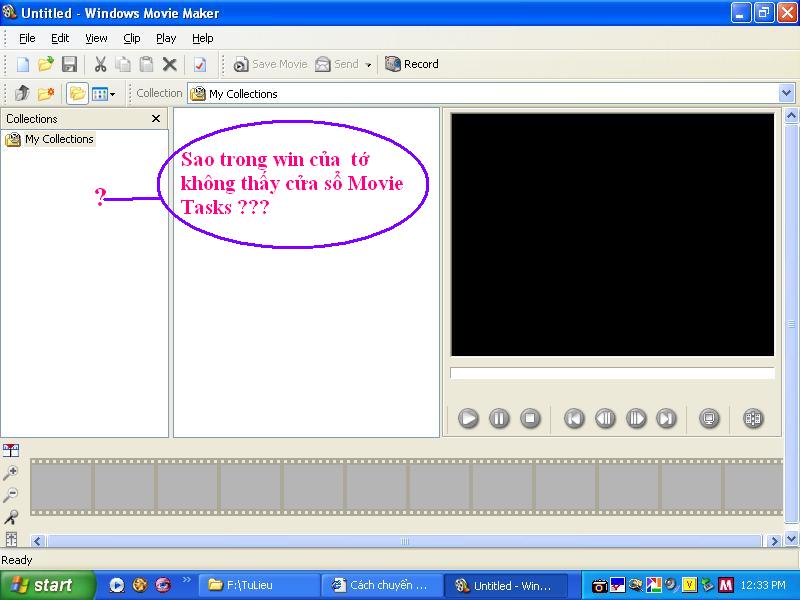Viewport: 800px width, 600px height.
Task: Switch to the F:\TuLieu taskbar window
Action: (x=260, y=585)
